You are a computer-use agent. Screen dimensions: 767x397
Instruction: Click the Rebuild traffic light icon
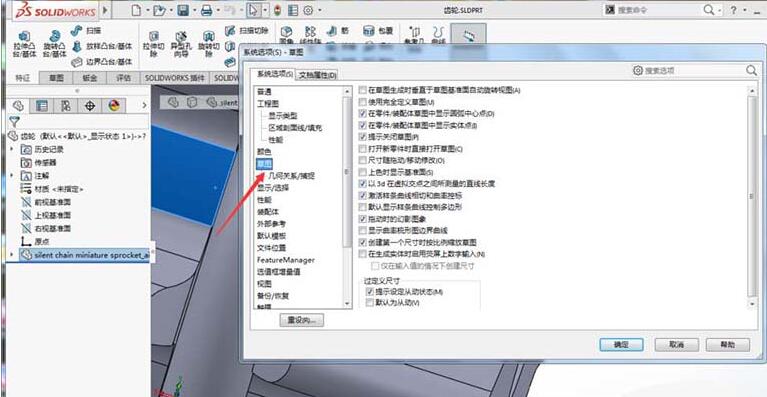[277, 10]
